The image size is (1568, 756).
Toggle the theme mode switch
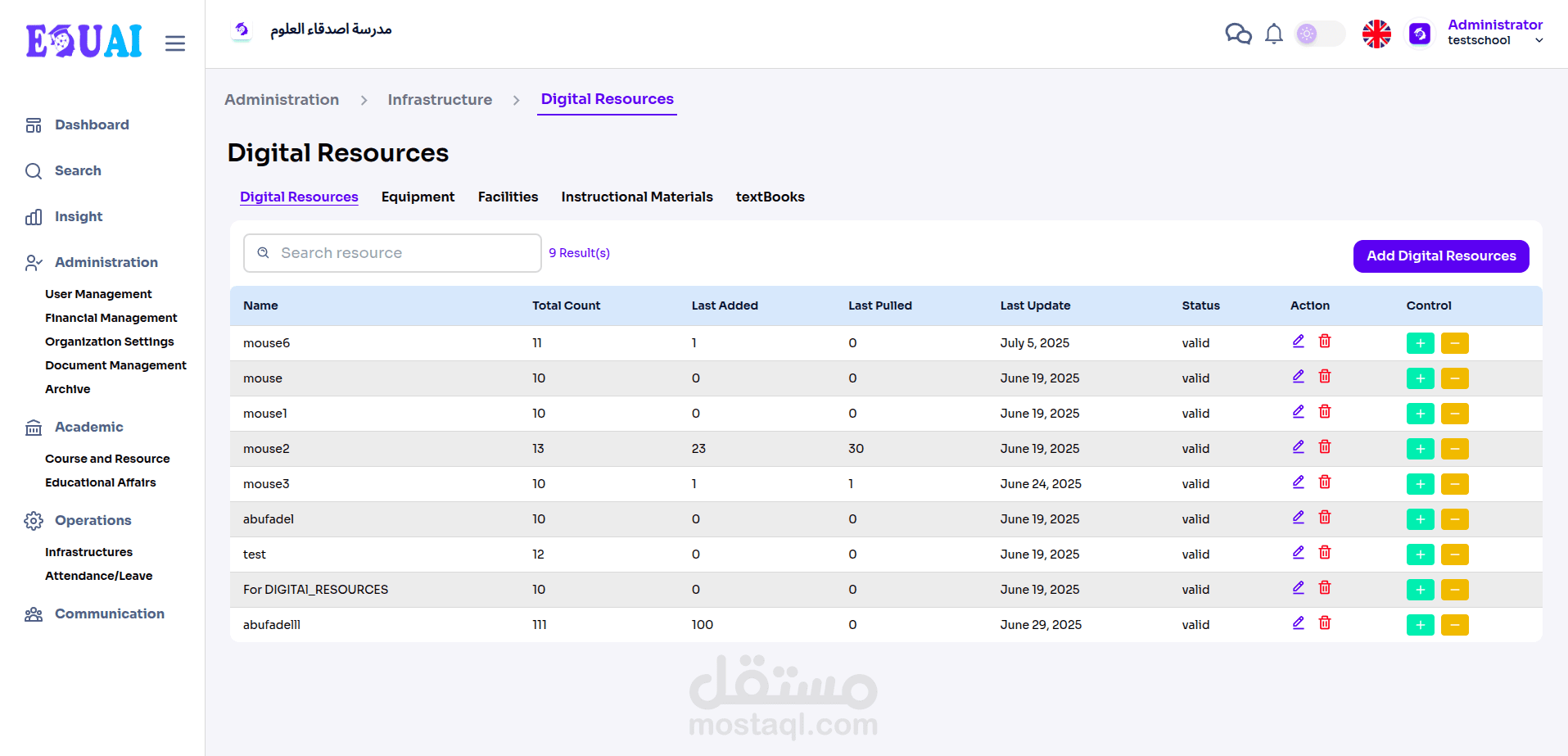click(1319, 34)
